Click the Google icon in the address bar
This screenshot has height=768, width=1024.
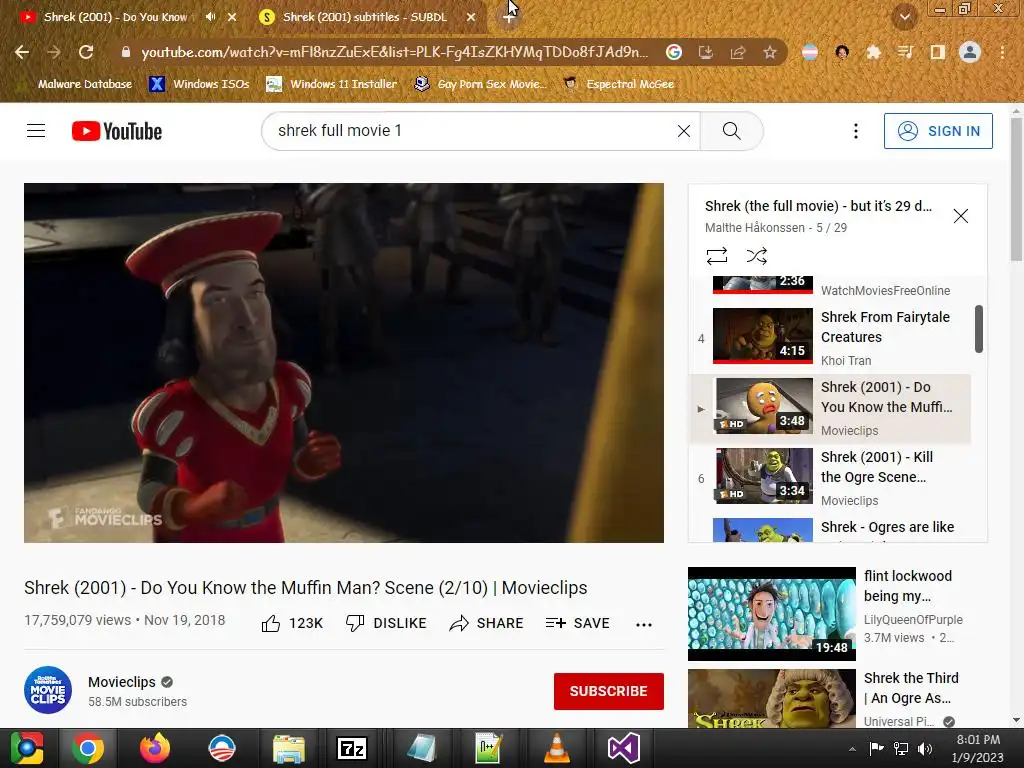[x=674, y=52]
